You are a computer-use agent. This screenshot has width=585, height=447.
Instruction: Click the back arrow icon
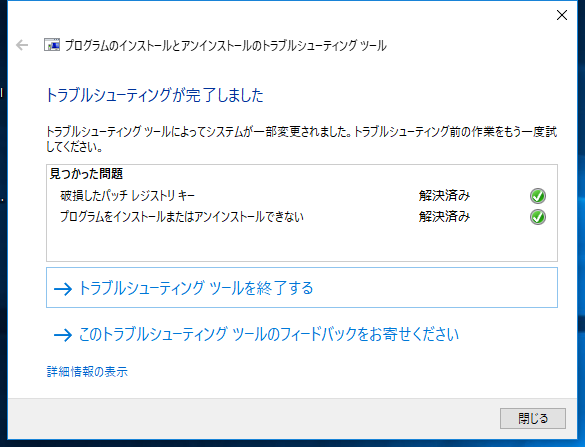(x=22, y=45)
